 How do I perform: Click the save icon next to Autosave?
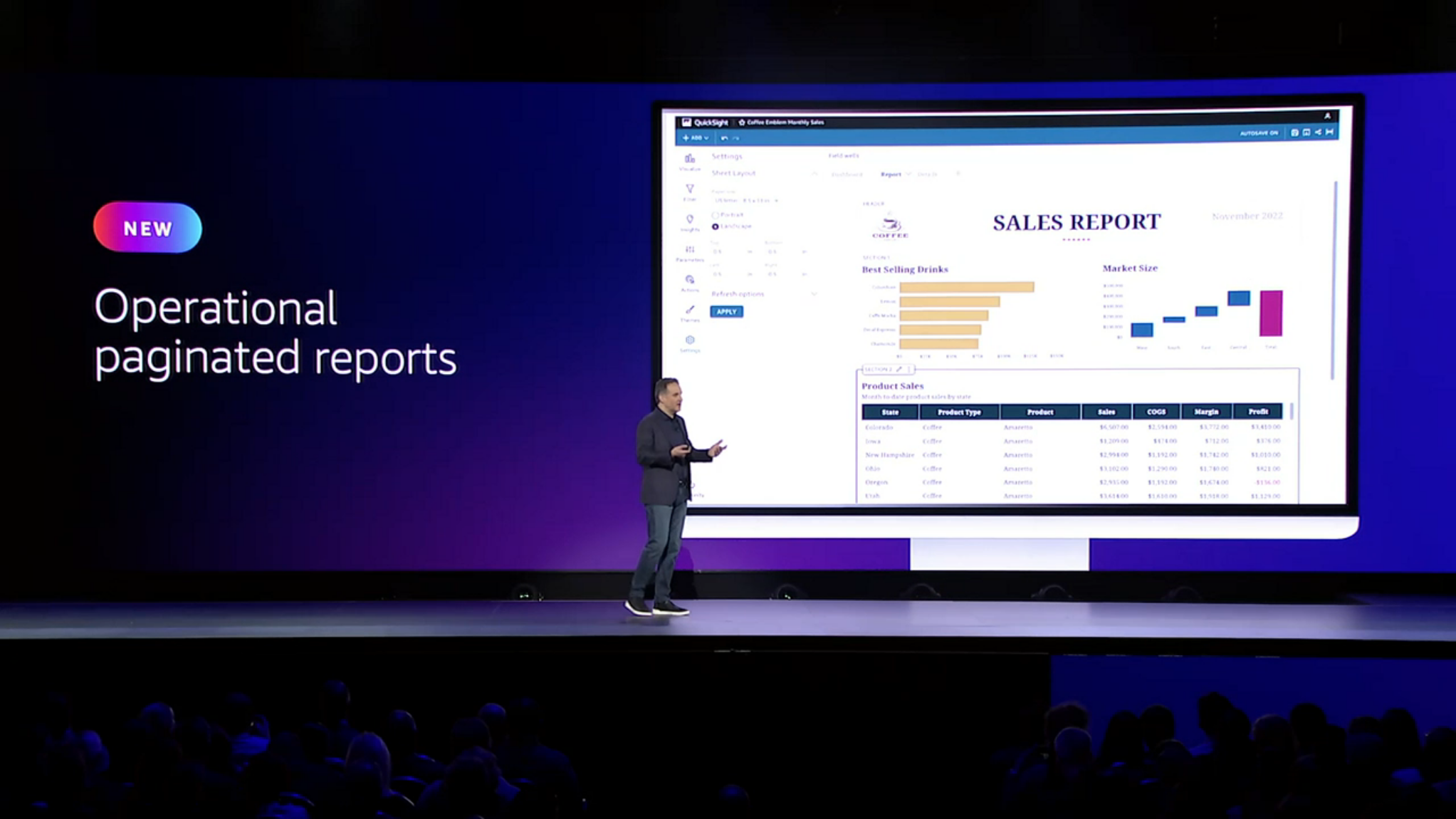point(1294,132)
